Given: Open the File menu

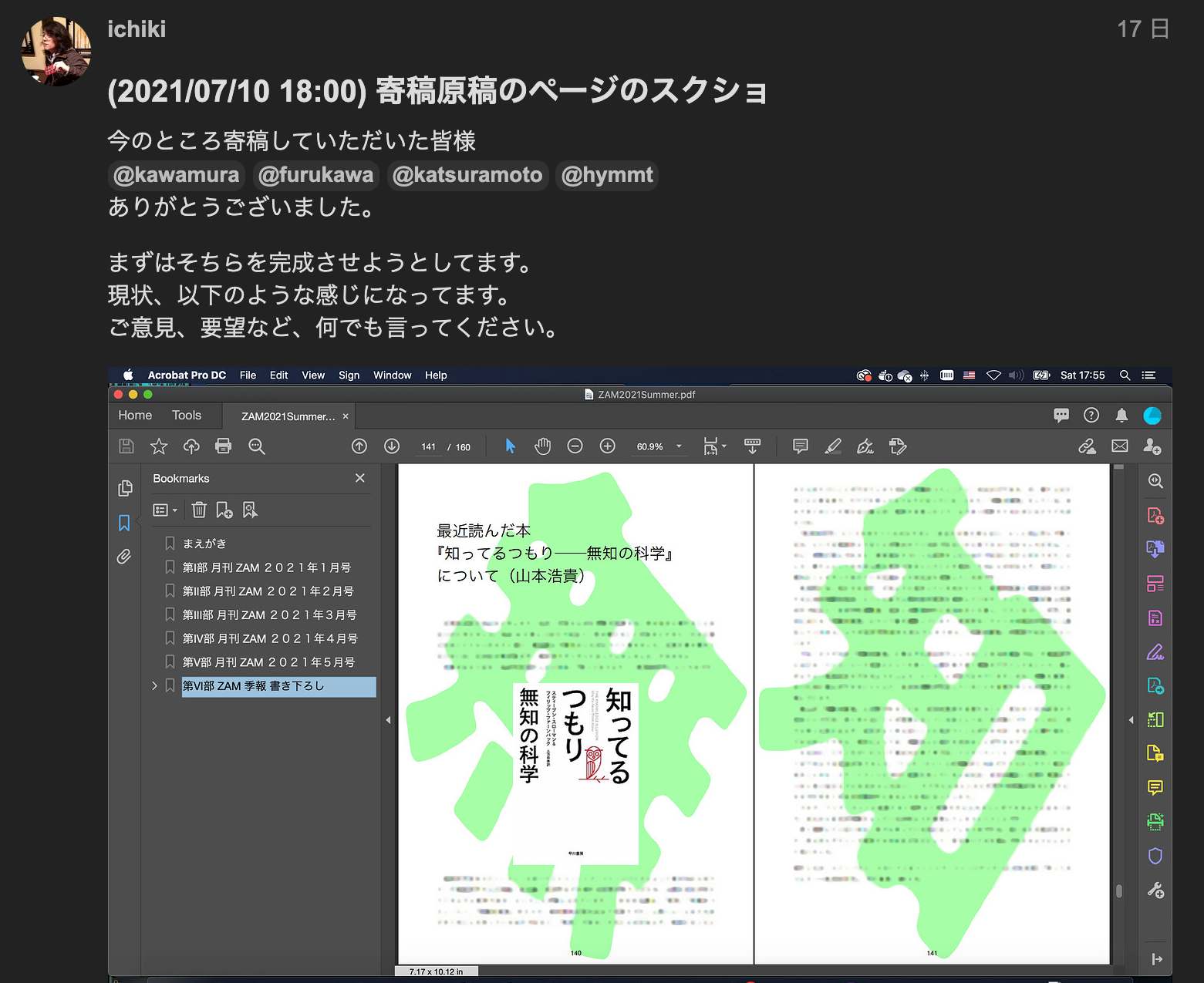Looking at the screenshot, I should tap(248, 375).
